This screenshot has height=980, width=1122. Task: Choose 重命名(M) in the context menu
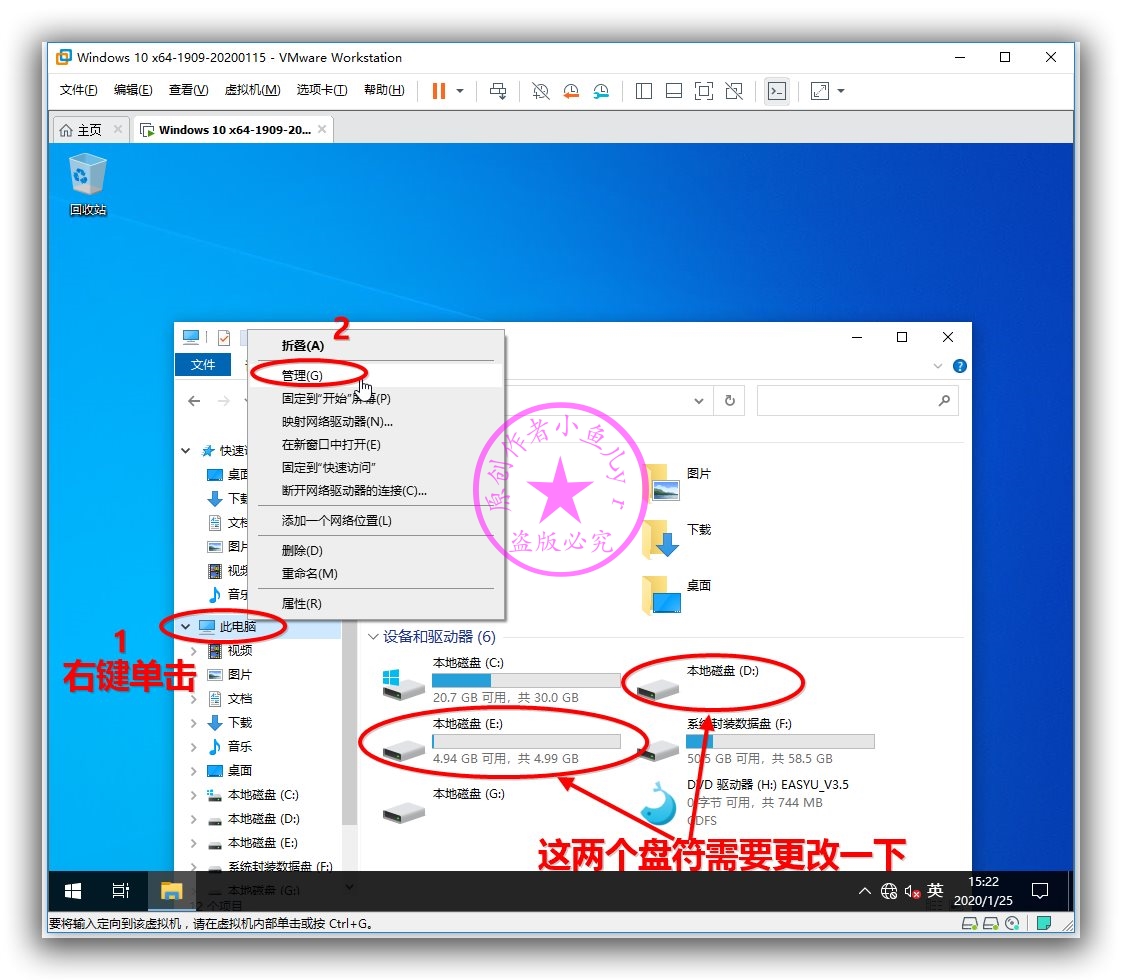click(x=376, y=574)
